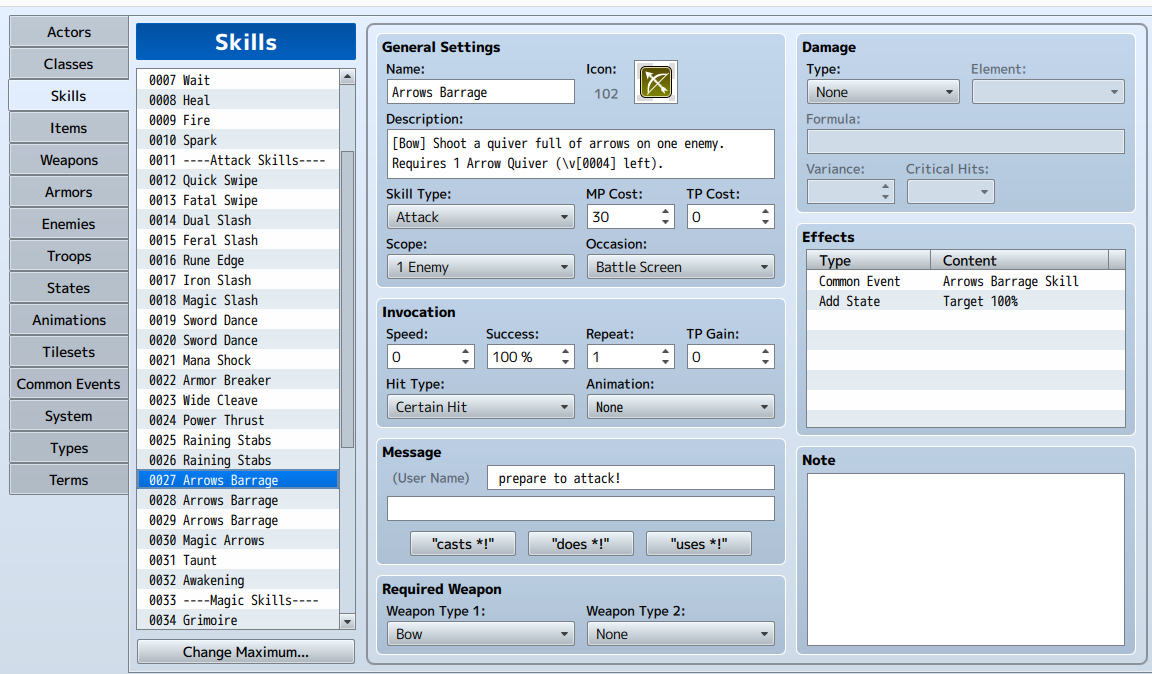Decrease the MP Cost value
This screenshot has width=1152, height=674.
point(666,222)
